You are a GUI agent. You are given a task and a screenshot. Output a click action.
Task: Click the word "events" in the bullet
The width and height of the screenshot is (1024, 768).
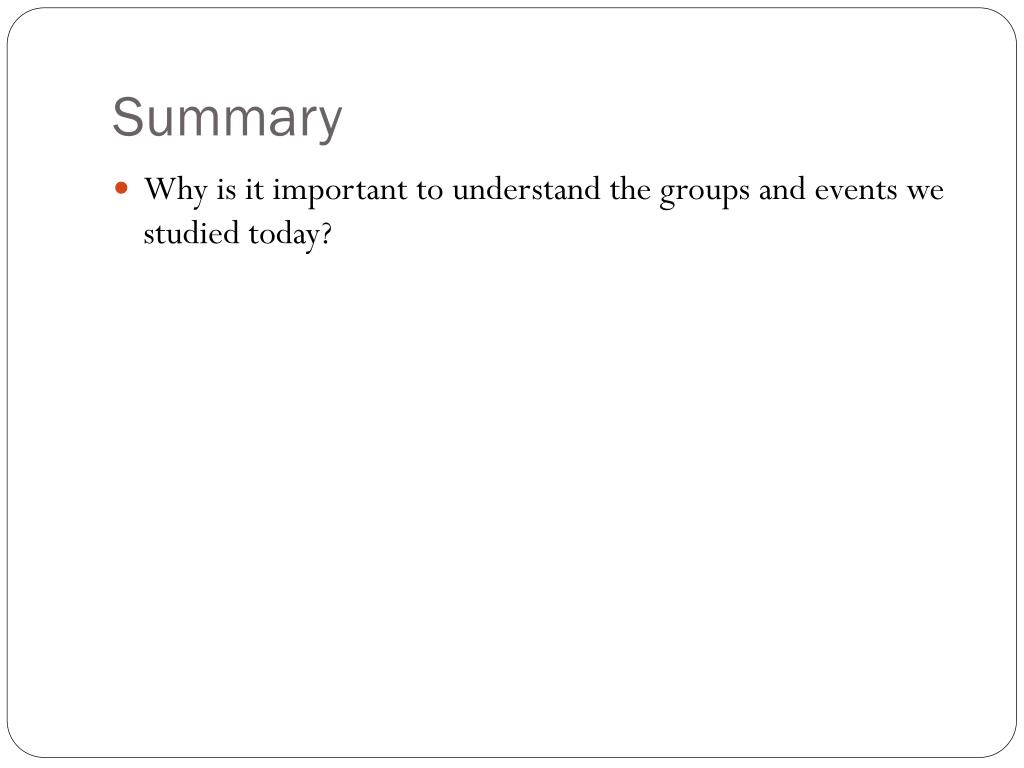(856, 191)
